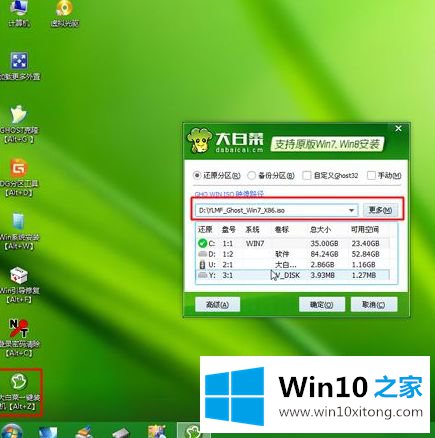Screen dimensions: 435x438
Task: Click the 盘号 column header
Action: tap(229, 230)
